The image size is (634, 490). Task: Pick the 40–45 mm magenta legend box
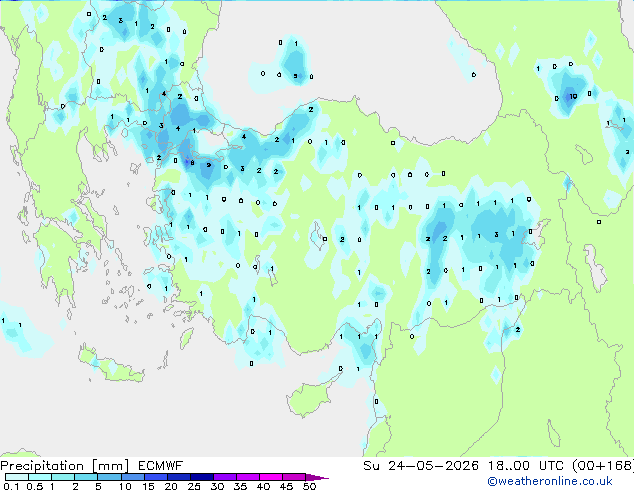(x=271, y=477)
